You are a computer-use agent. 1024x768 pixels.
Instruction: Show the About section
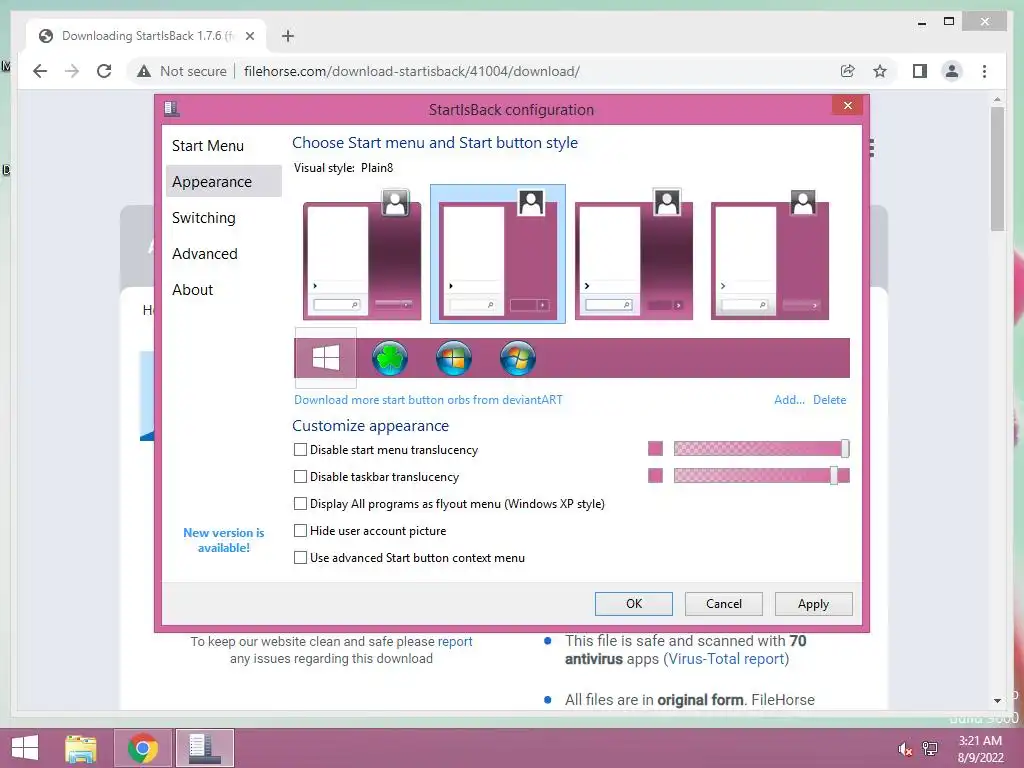click(x=223, y=289)
